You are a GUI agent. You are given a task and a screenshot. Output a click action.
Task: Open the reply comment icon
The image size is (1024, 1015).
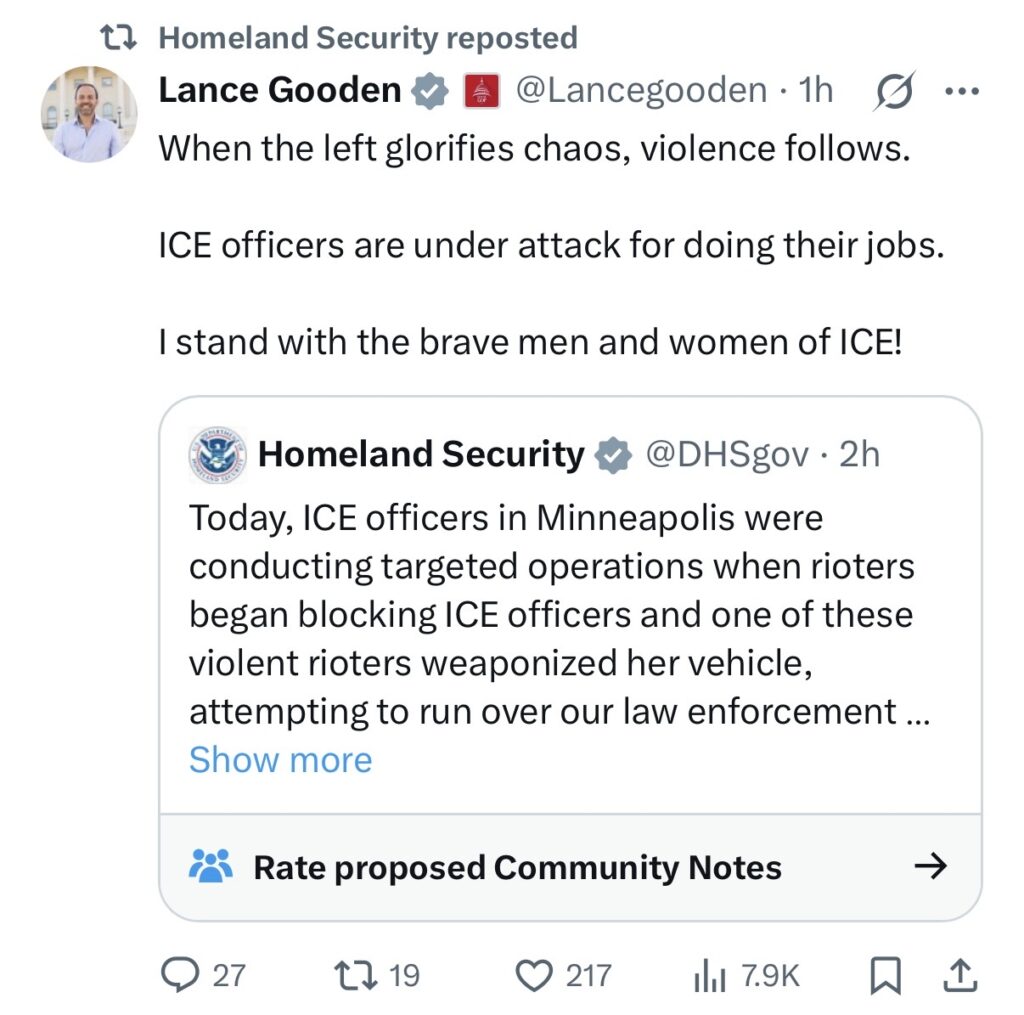[x=178, y=975]
